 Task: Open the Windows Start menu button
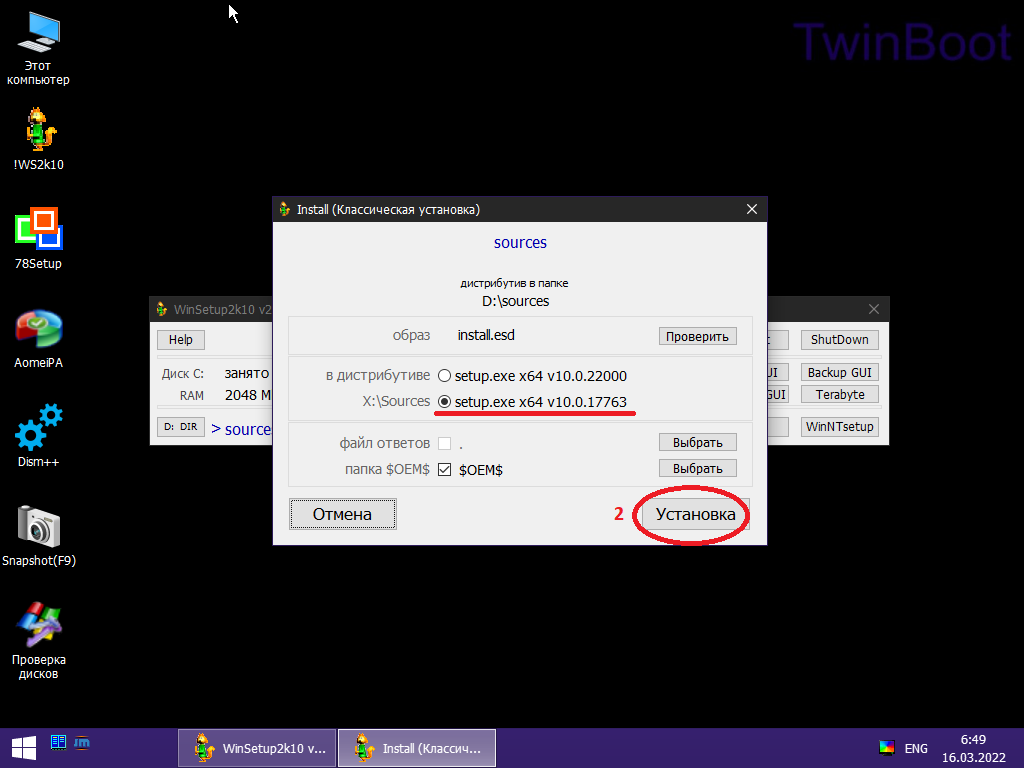[x=24, y=748]
